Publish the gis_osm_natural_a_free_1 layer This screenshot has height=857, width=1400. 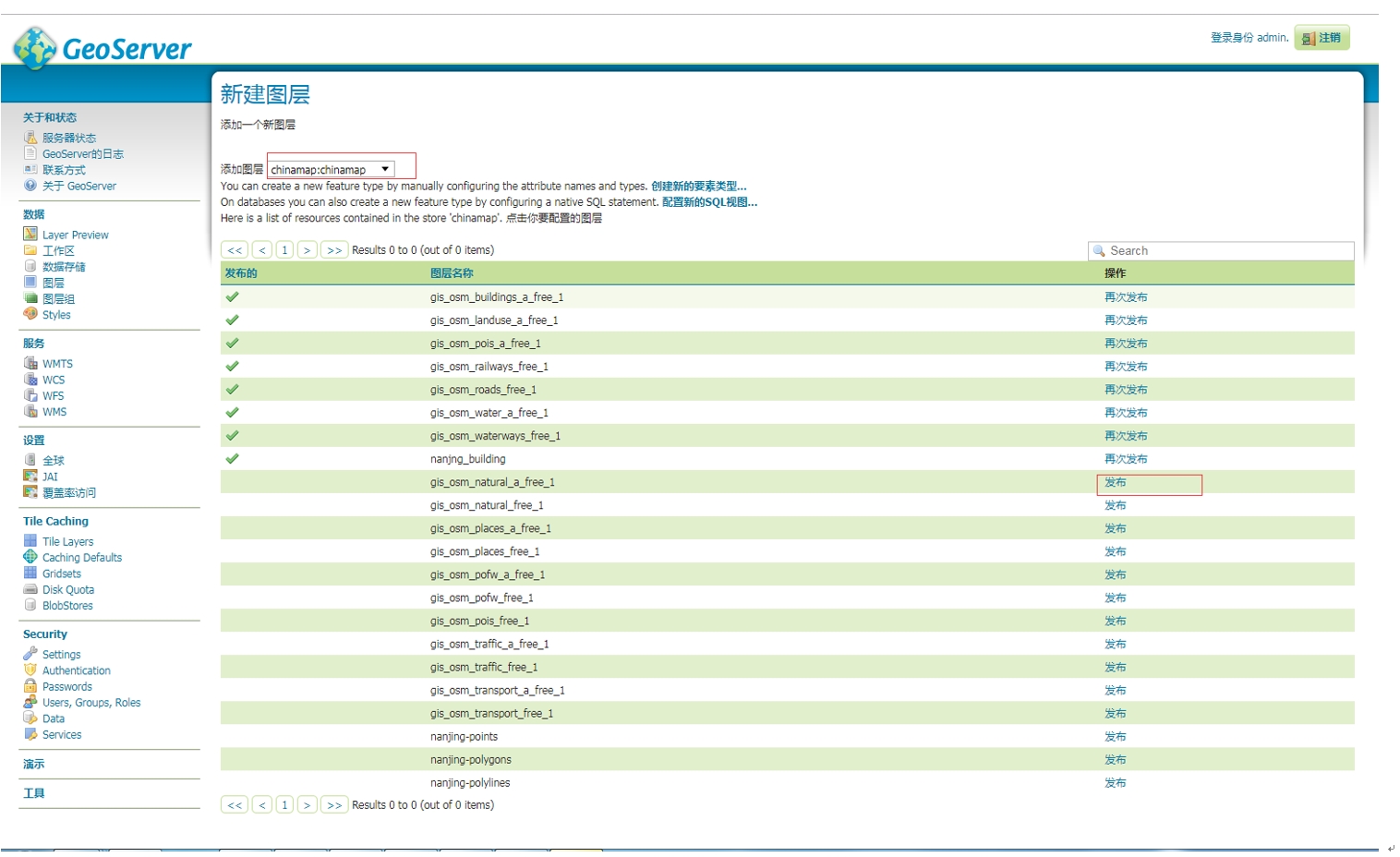tap(1116, 482)
